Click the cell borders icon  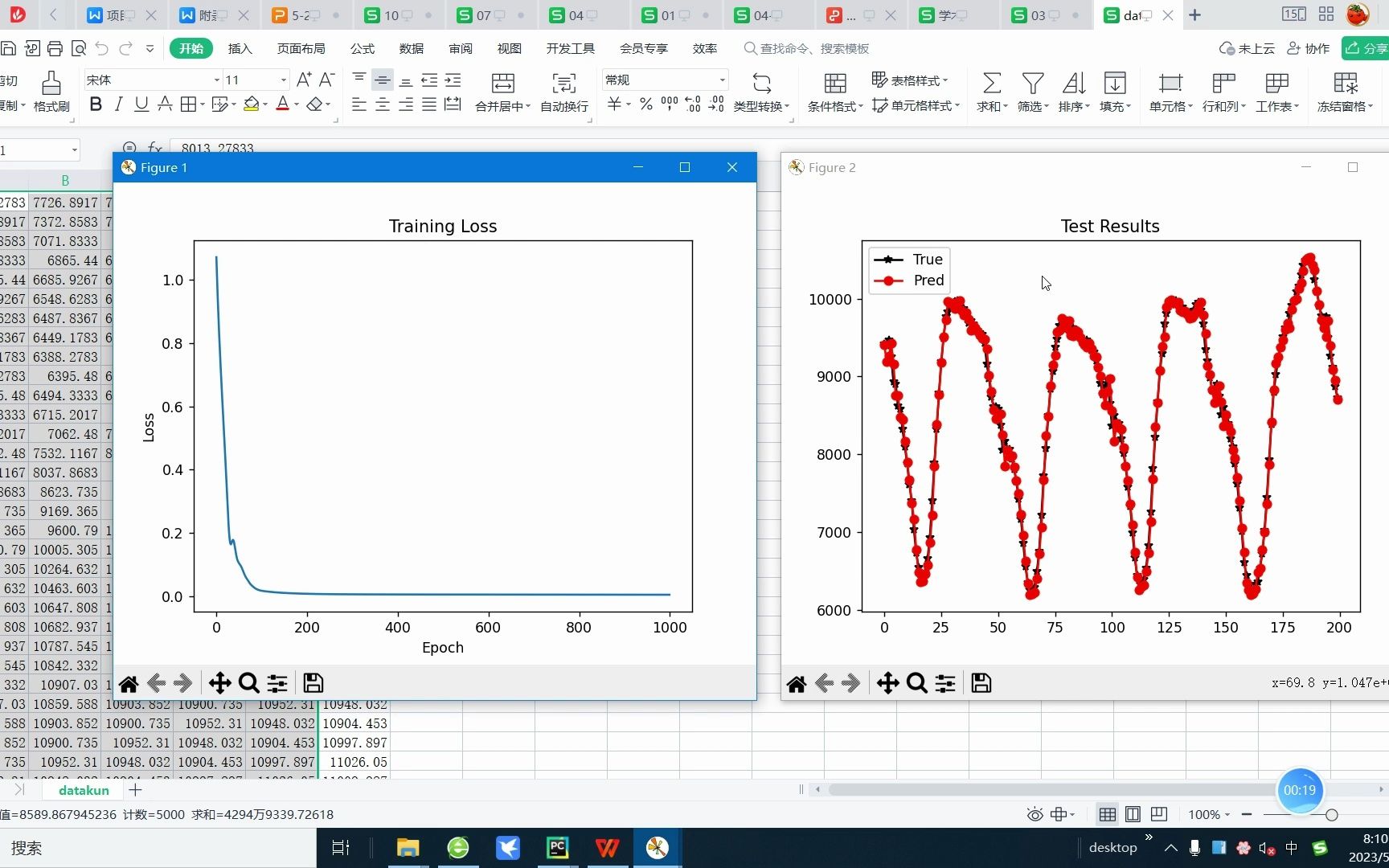point(188,104)
